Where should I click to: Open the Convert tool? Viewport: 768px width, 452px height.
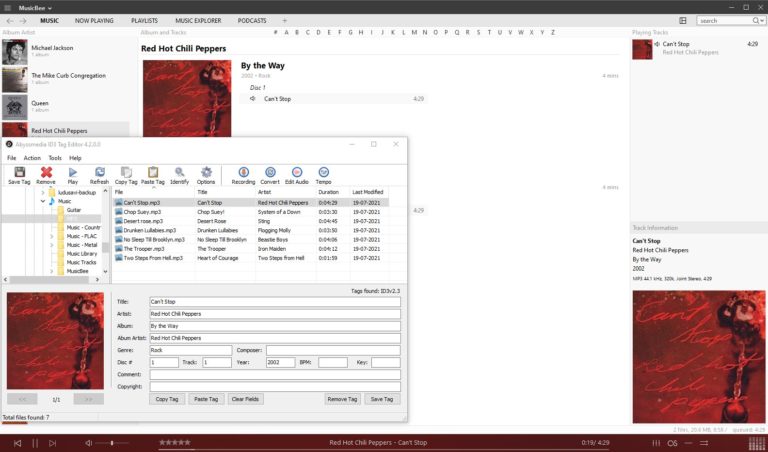270,175
